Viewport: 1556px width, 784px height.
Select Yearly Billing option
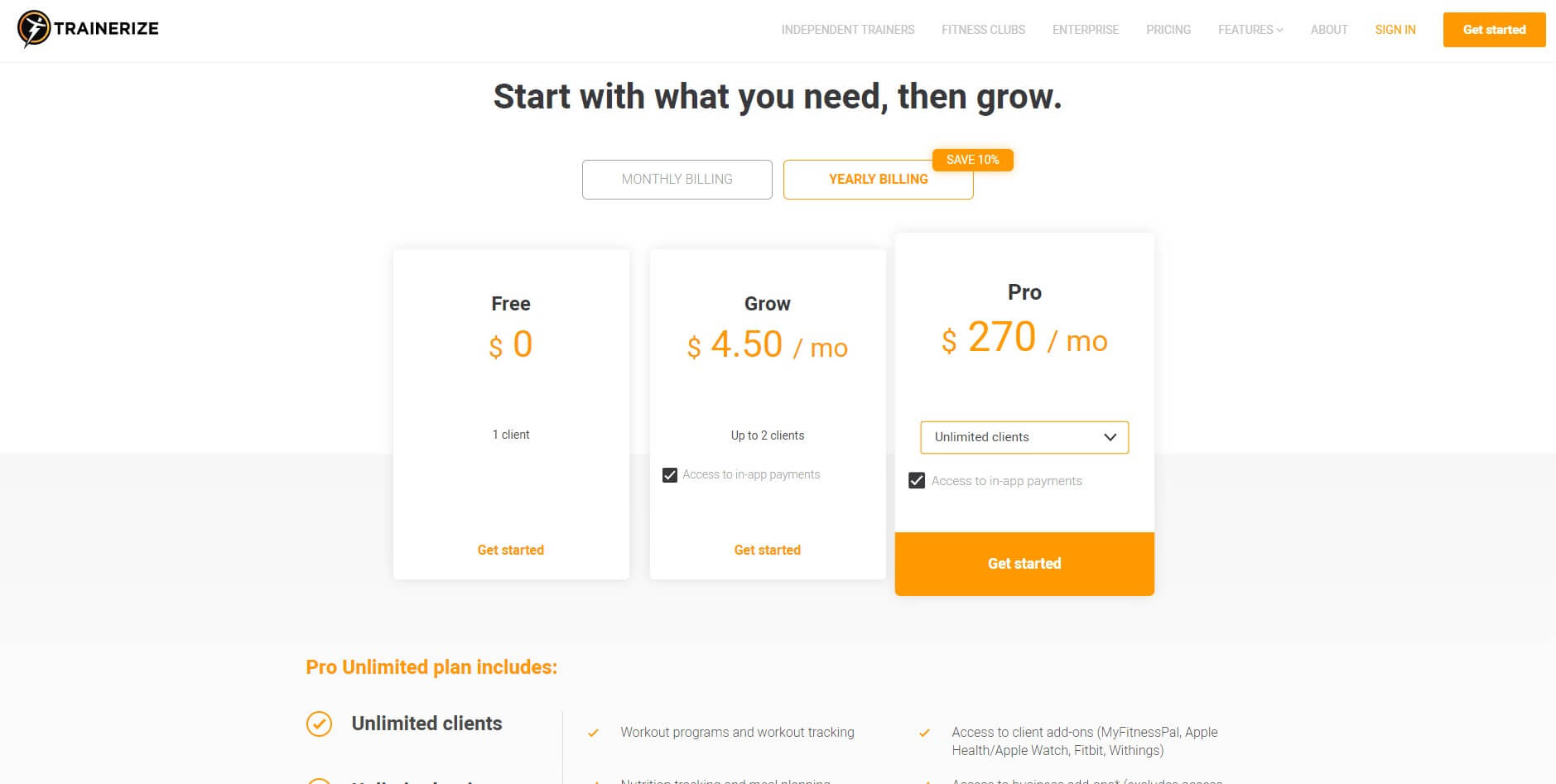pos(878,180)
